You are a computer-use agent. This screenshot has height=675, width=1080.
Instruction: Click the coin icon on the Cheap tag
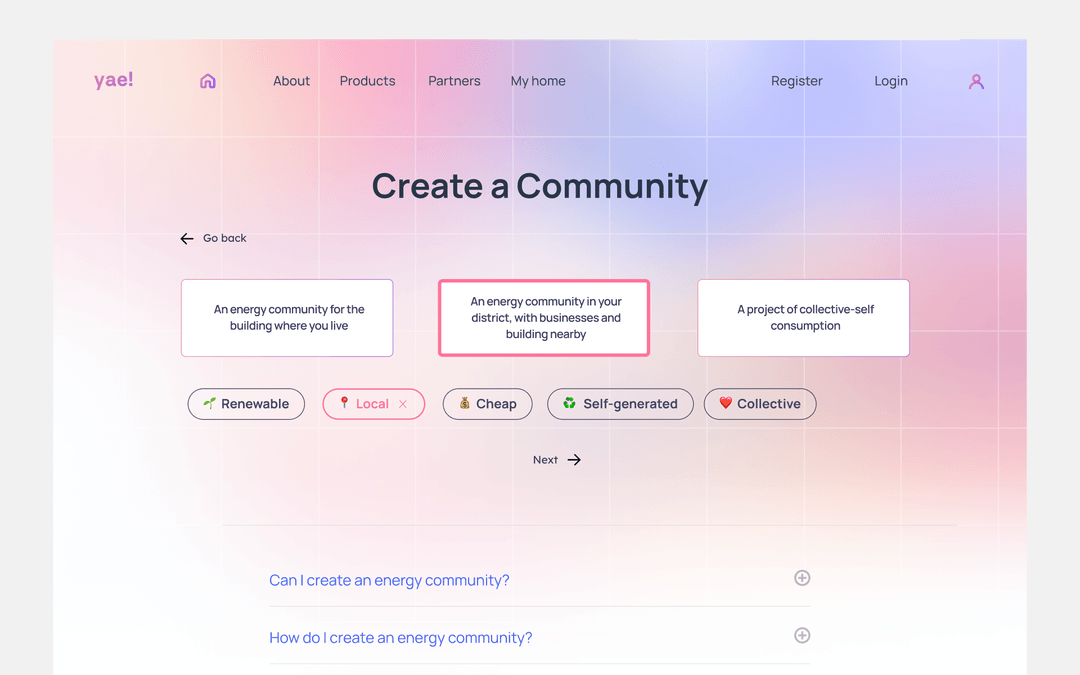(x=465, y=404)
